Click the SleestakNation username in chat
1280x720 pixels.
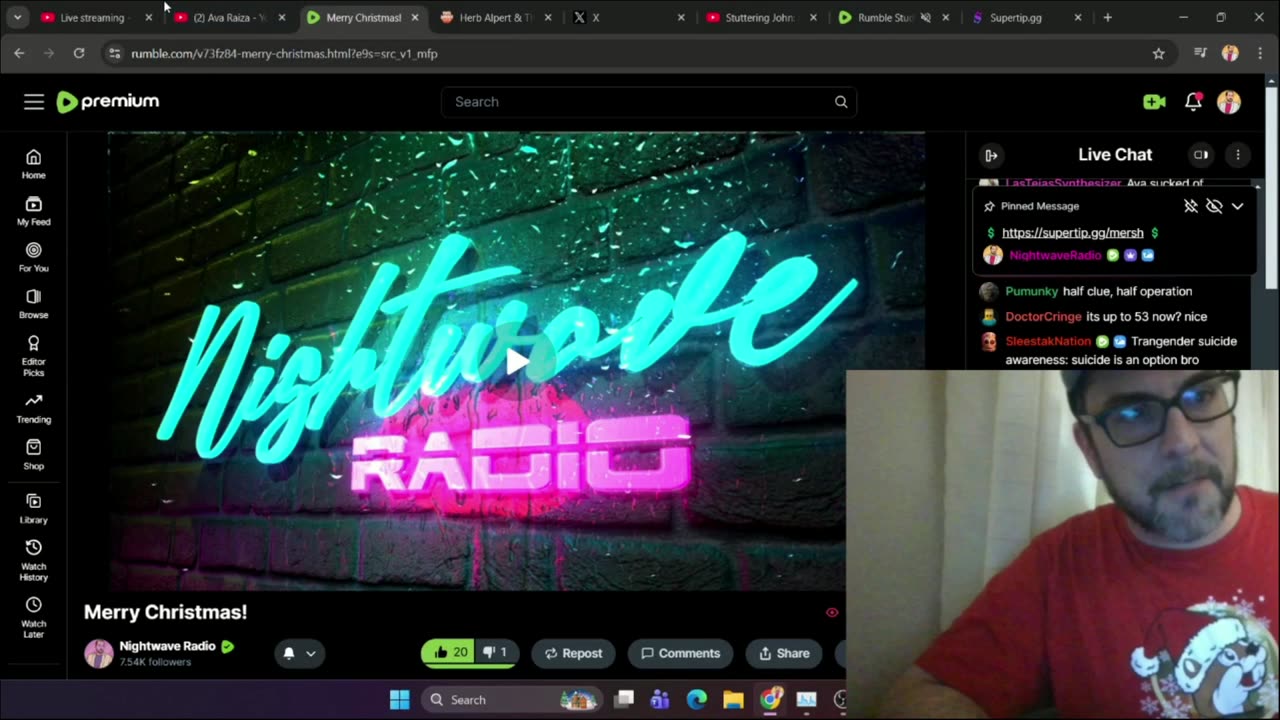pos(1048,342)
